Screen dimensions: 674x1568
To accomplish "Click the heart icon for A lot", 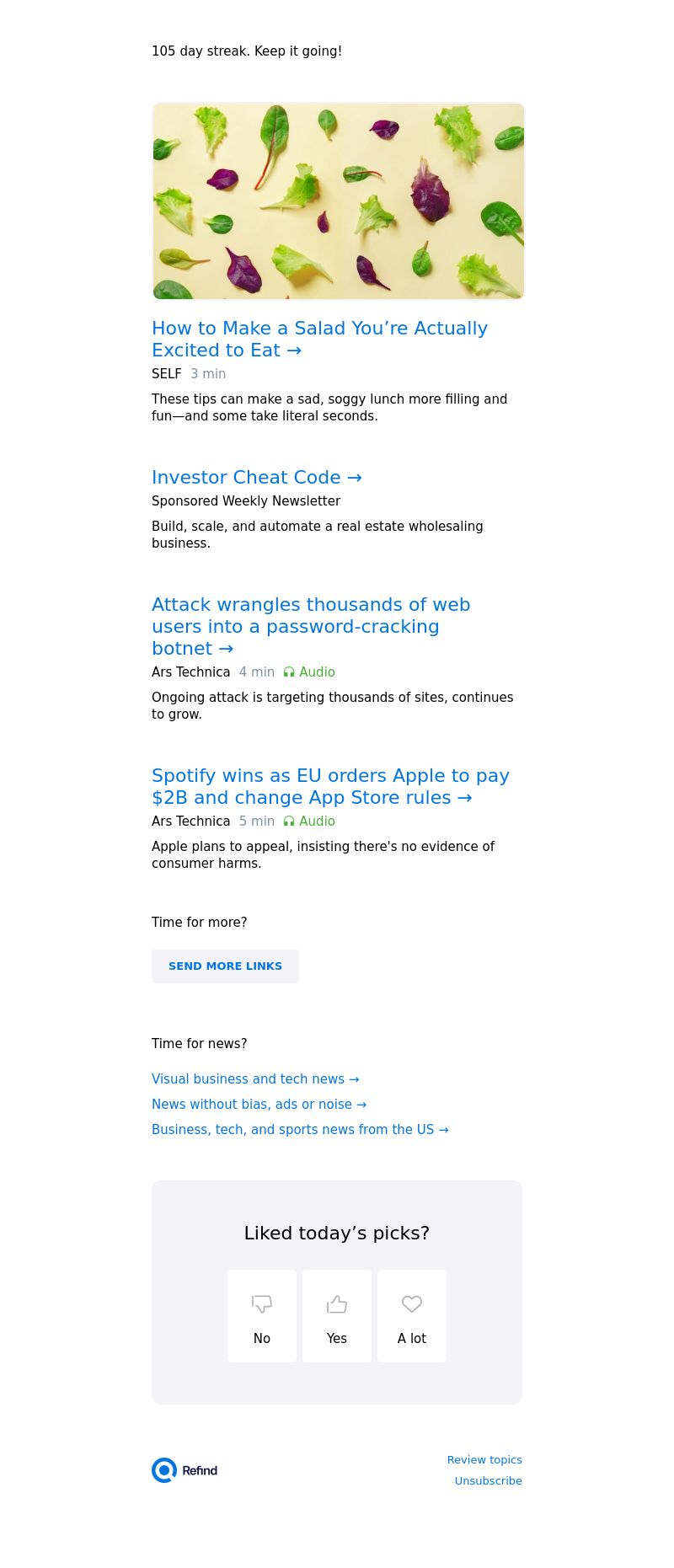I will [x=412, y=1304].
